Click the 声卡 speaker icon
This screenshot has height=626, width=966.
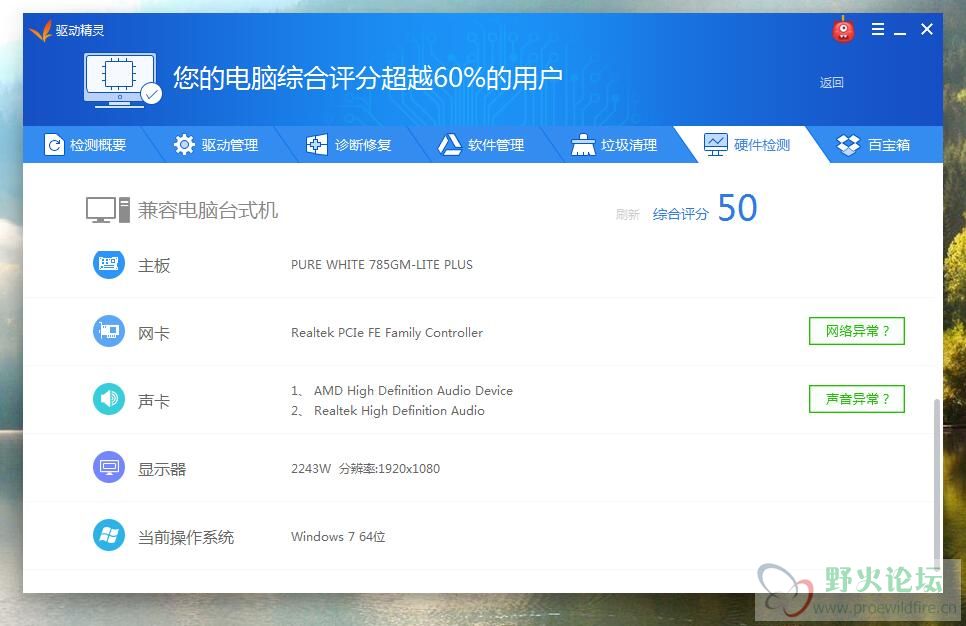109,399
